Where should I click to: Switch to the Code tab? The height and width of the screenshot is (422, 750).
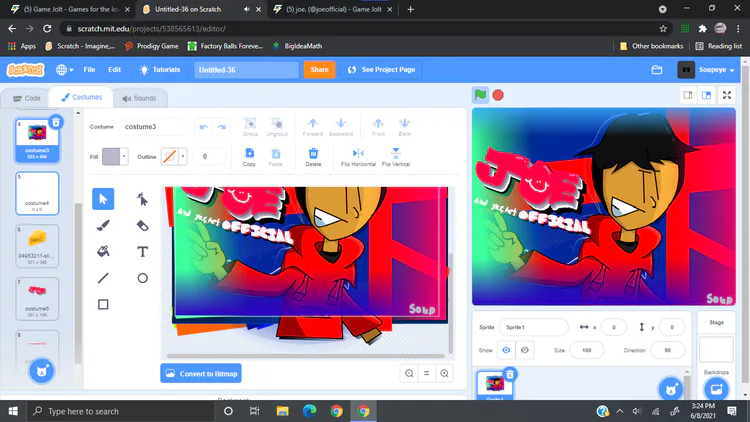(26, 98)
